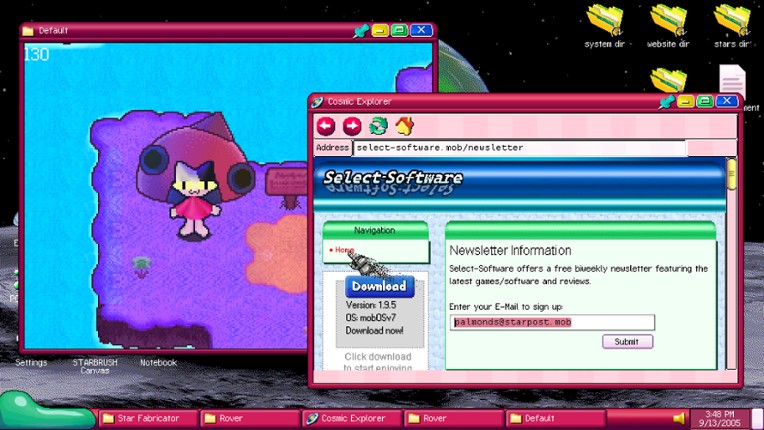764x430 pixels.
Task: Switch to Star Fabricator in the taskbar
Action: [148, 418]
